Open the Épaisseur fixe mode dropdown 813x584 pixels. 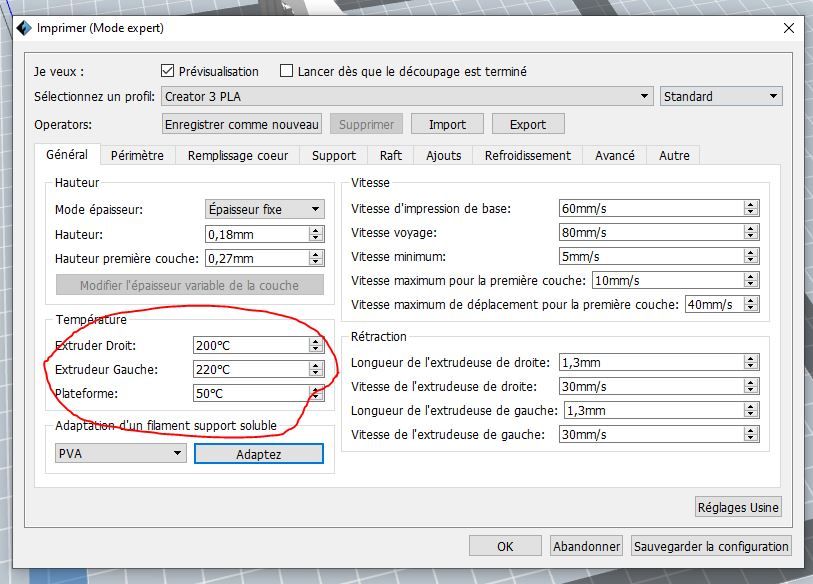(x=265, y=210)
